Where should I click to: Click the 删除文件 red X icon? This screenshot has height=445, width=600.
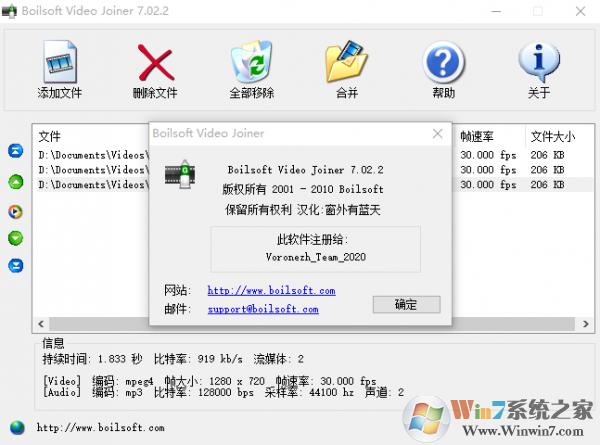(155, 62)
